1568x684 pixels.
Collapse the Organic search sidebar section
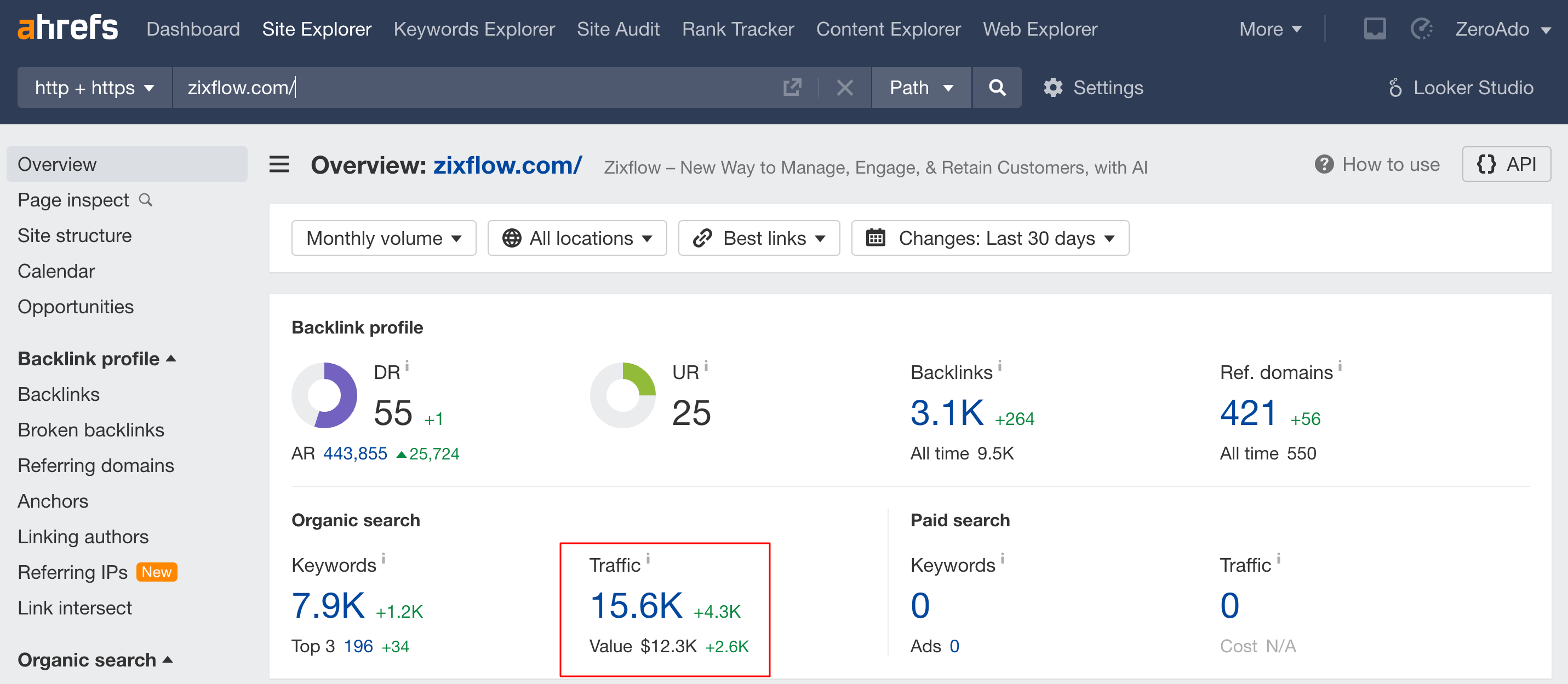[x=95, y=660]
